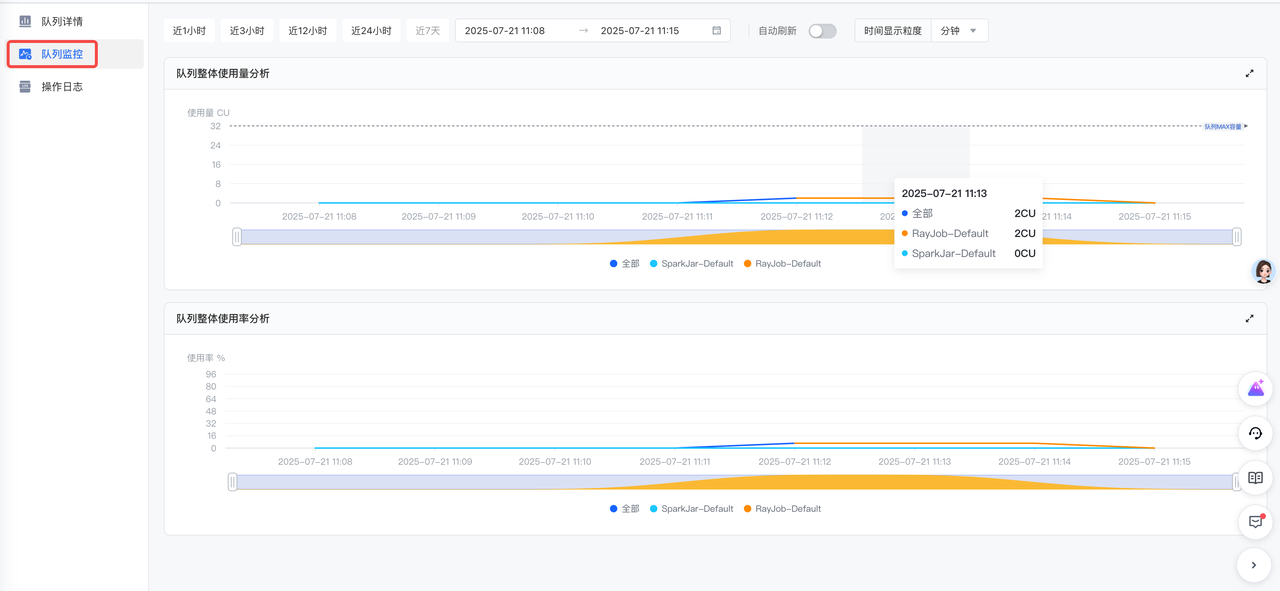This screenshot has width=1280, height=591.
Task: Collapse the floating toolbar with the chevron arrow
Action: tap(1254, 566)
